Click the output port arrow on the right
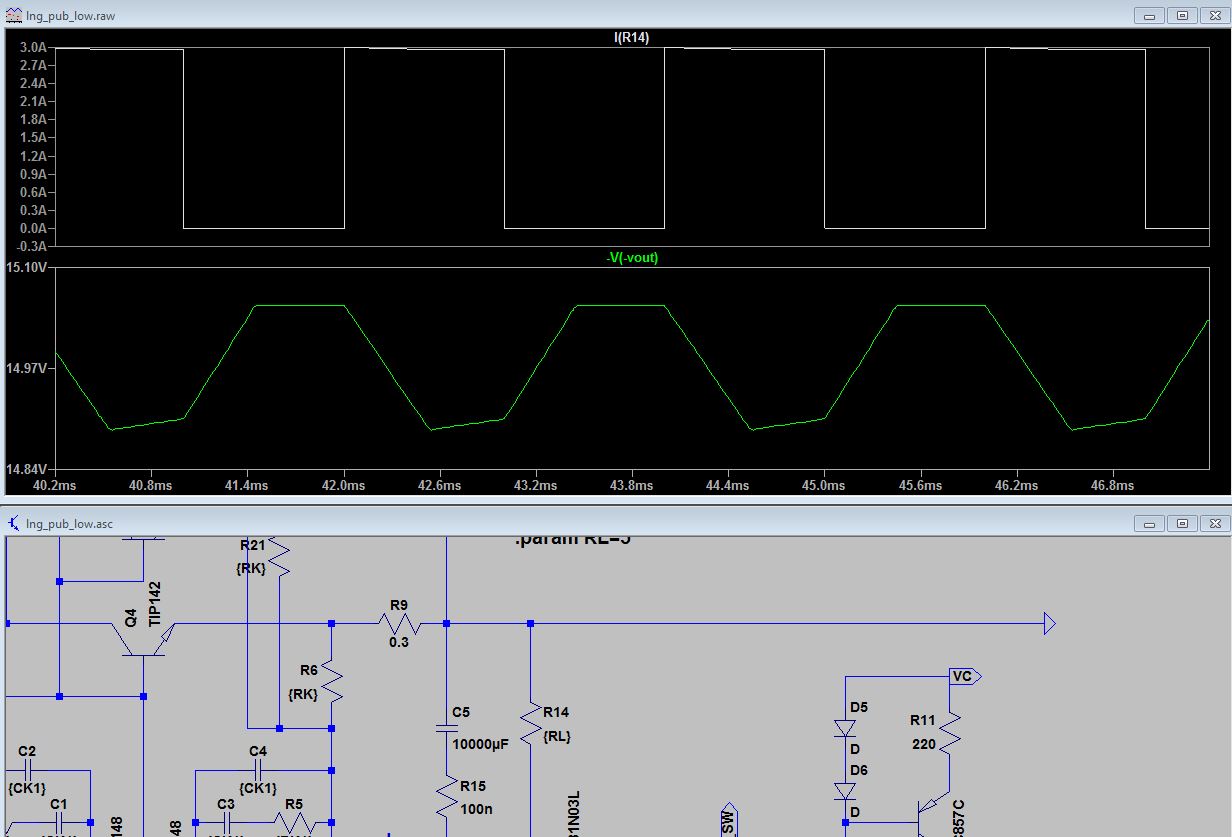The height and width of the screenshot is (837, 1232). coord(1049,624)
